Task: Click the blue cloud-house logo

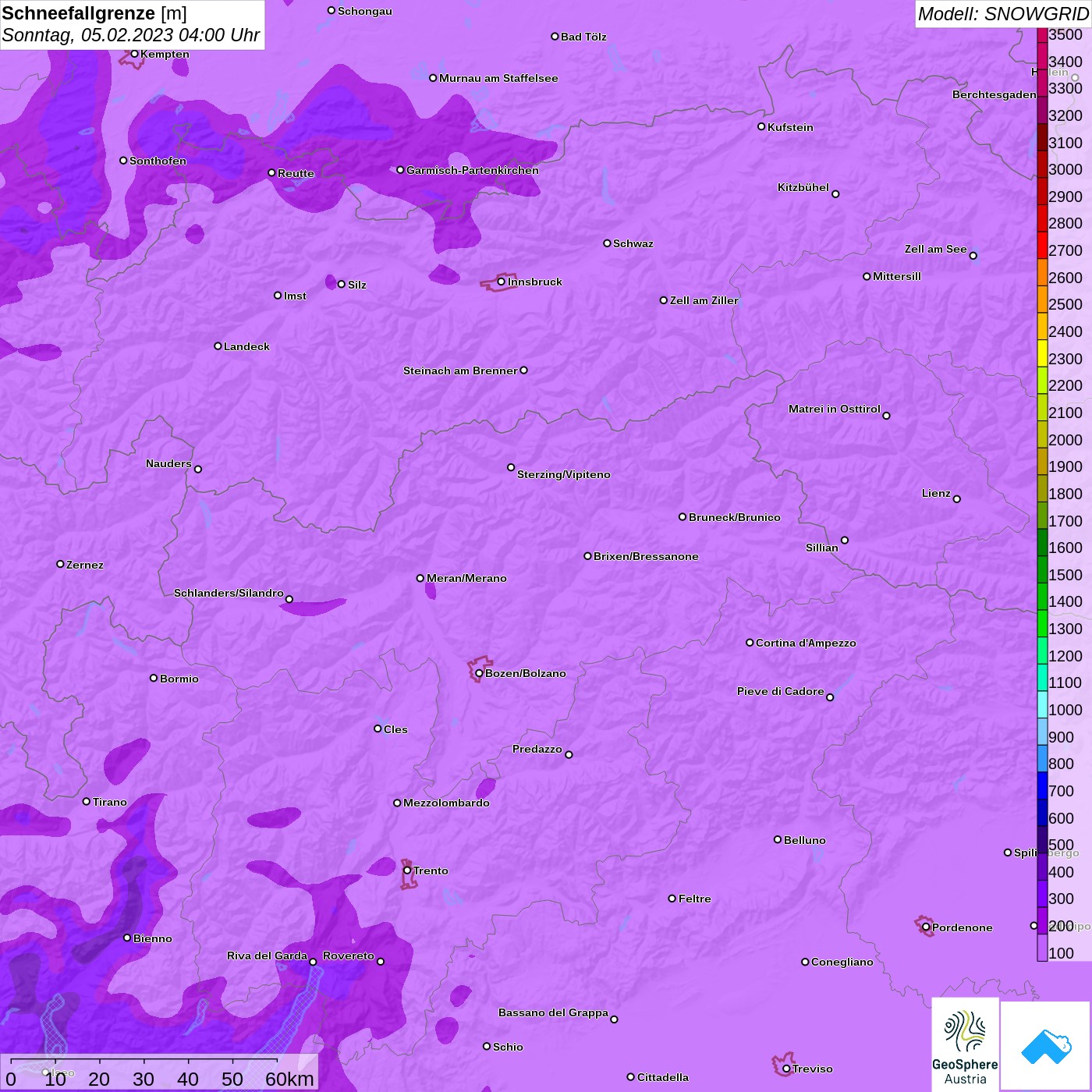Action: pyautogui.click(x=1045, y=1046)
